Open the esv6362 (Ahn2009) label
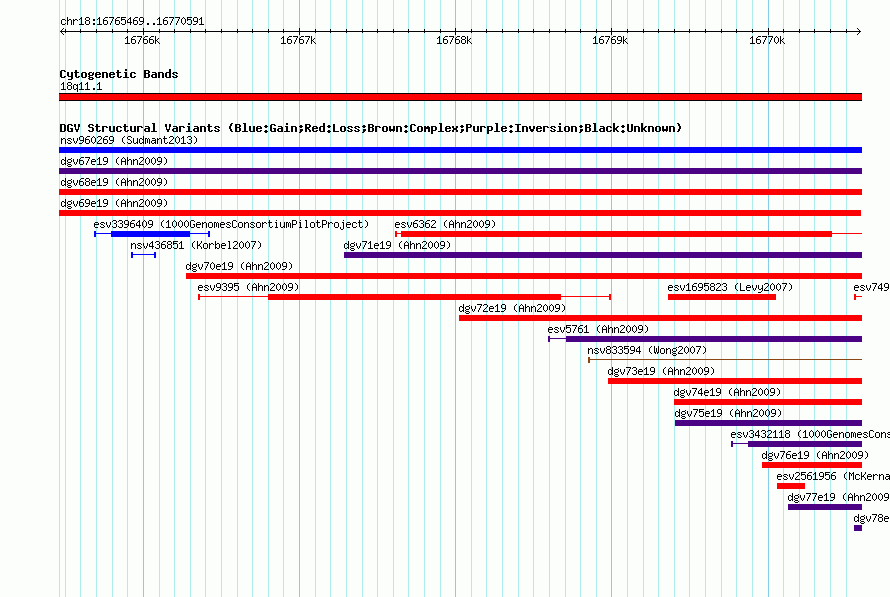Viewport: 890px width, 597px height. [445, 224]
